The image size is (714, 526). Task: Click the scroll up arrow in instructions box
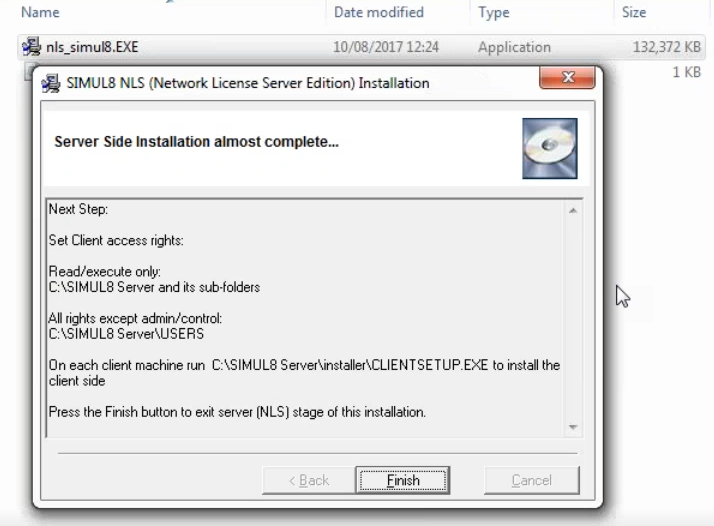(573, 211)
